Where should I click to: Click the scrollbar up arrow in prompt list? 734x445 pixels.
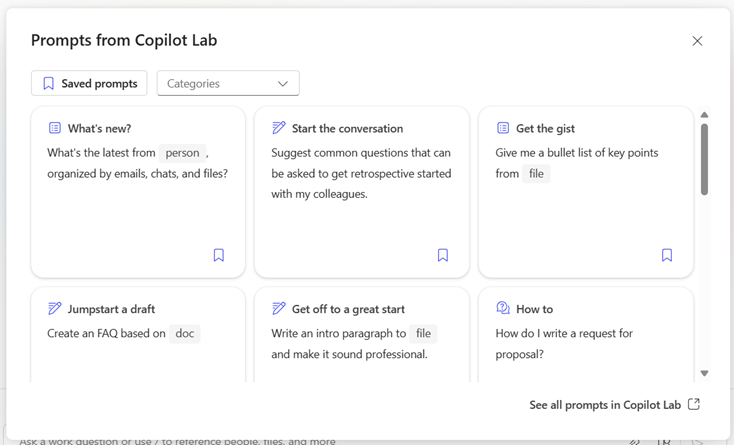coord(705,115)
